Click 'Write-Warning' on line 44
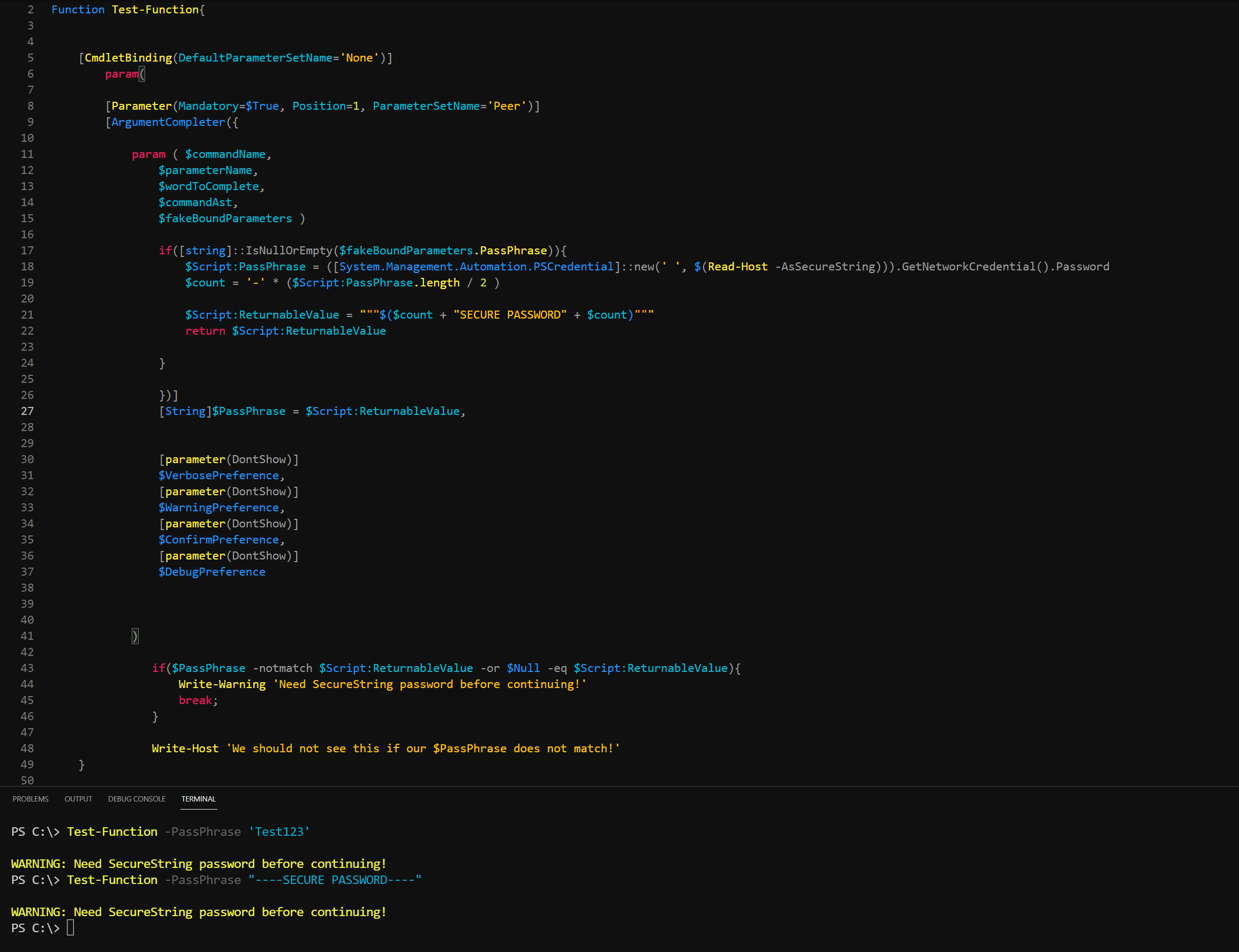1239x952 pixels. click(222, 684)
